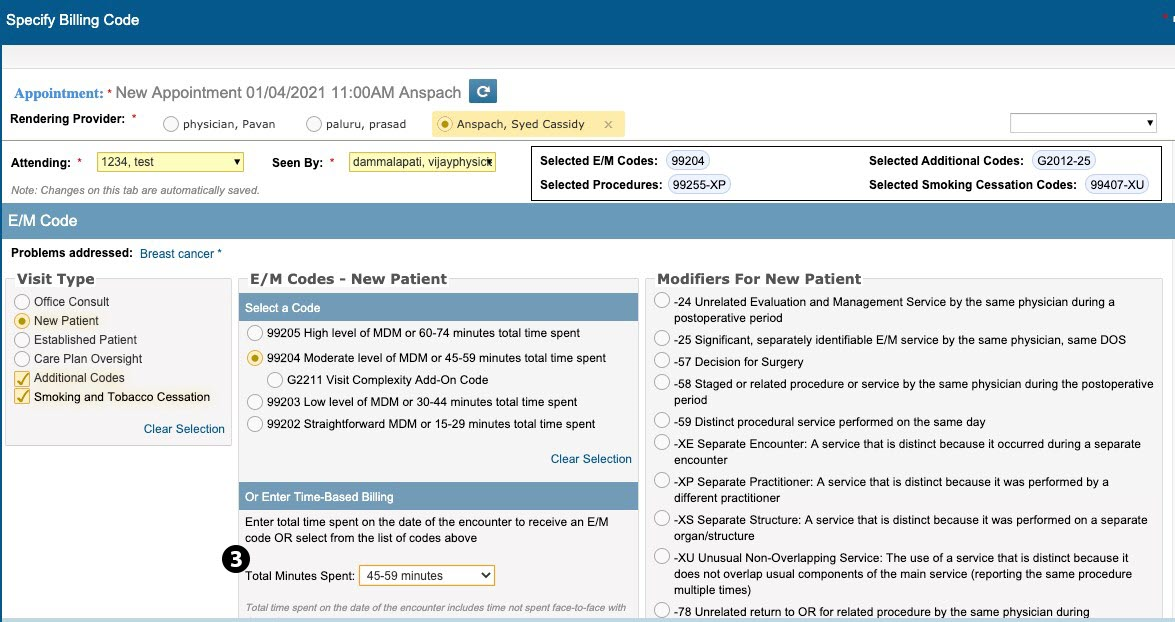
Task: Click Clear Selection under E/M Codes
Action: click(x=591, y=459)
